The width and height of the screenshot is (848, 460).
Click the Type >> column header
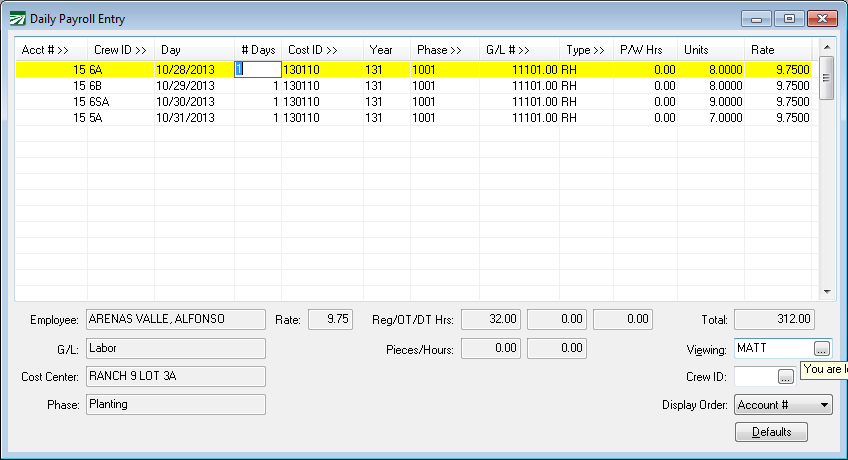click(585, 49)
